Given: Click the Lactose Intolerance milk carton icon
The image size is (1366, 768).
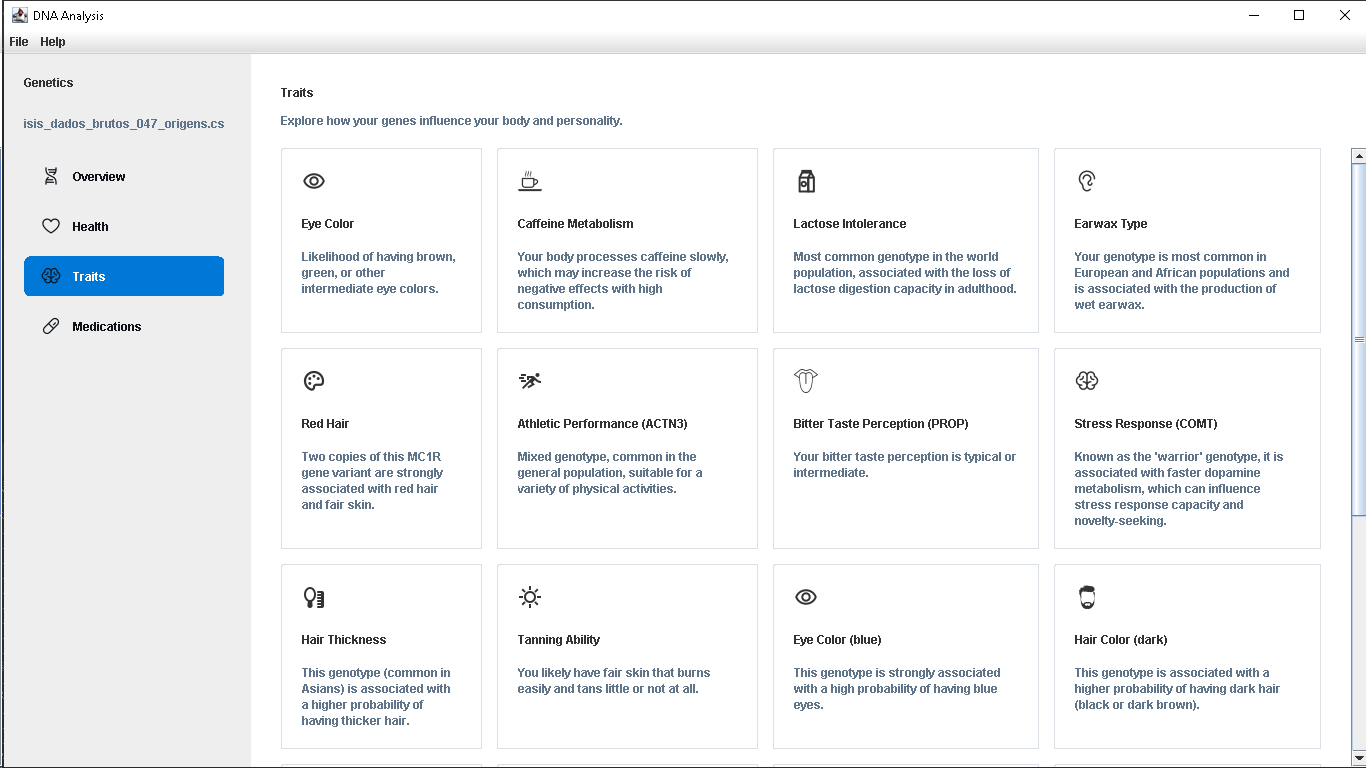Looking at the screenshot, I should (x=806, y=181).
